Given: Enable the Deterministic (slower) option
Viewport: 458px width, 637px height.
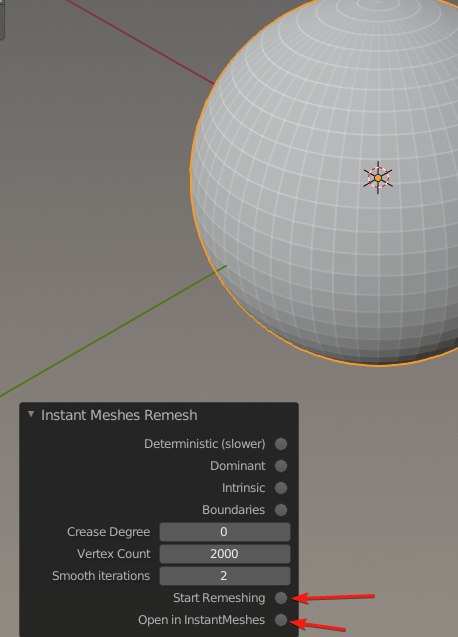Looking at the screenshot, I should tap(281, 444).
